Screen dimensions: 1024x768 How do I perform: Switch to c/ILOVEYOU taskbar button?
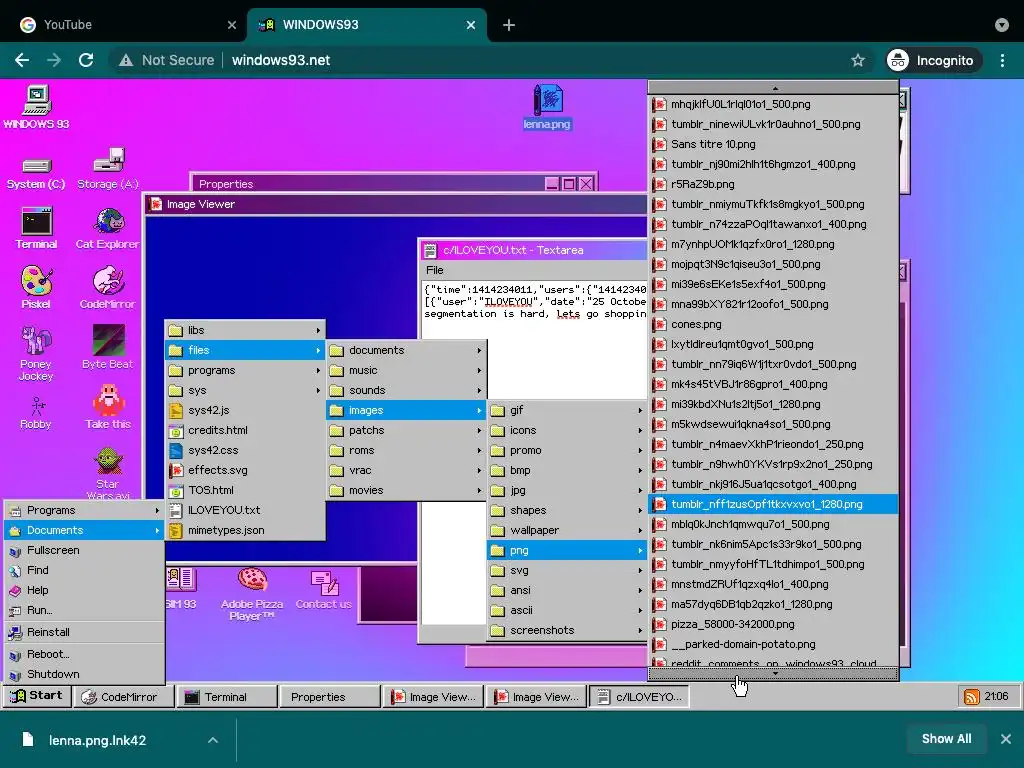639,697
